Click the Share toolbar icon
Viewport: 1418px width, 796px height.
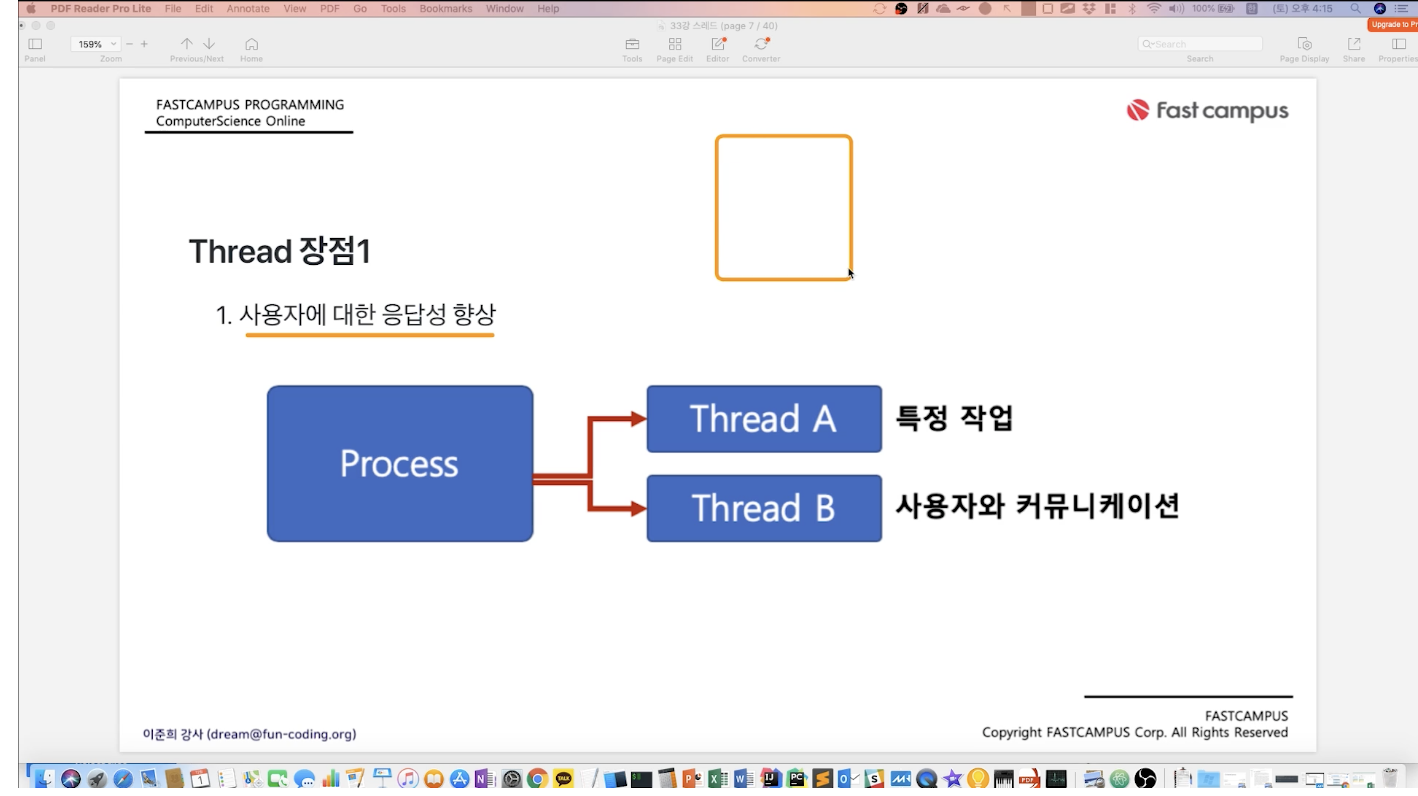click(1354, 44)
